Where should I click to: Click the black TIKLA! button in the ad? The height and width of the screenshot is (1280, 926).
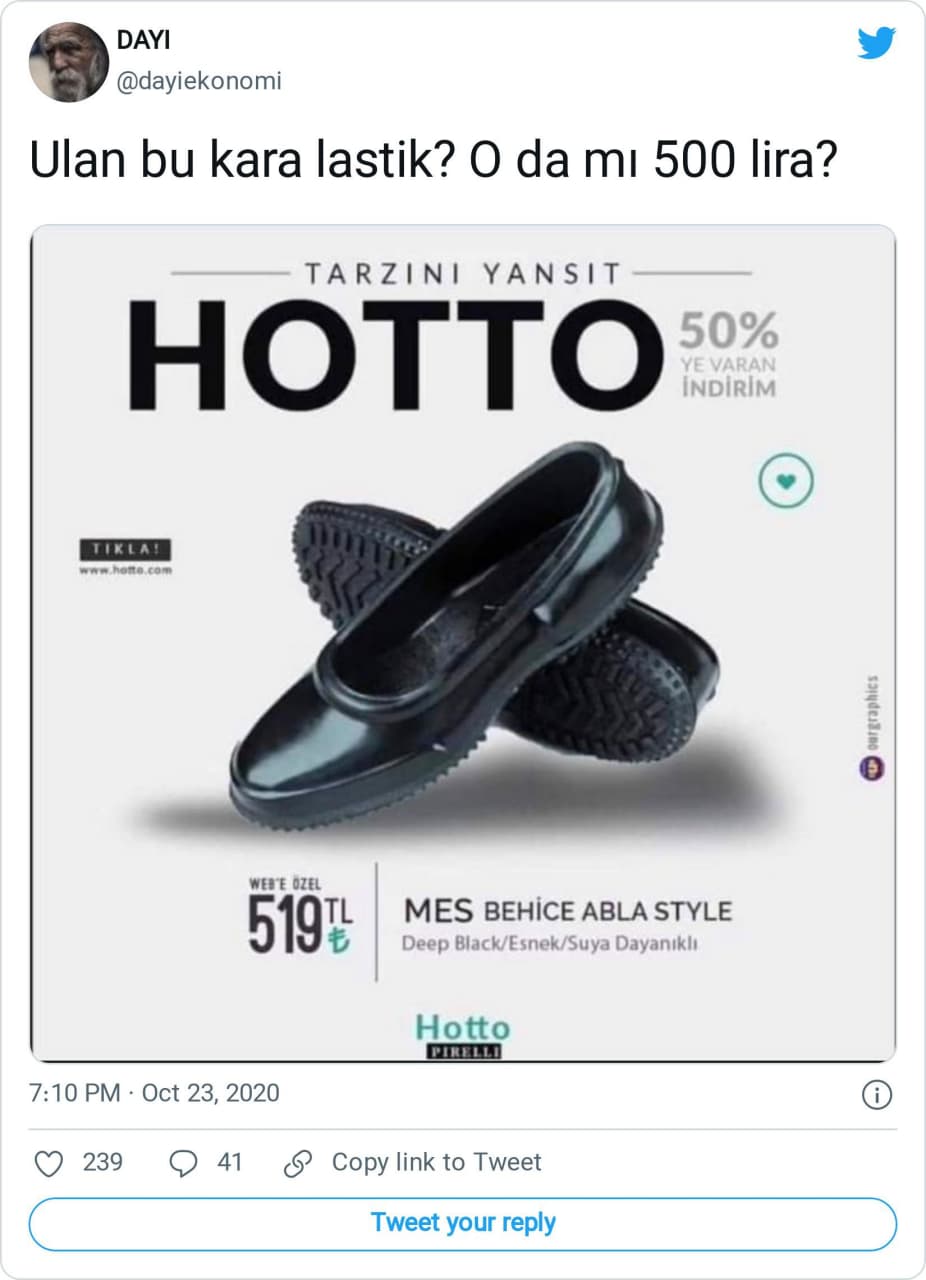point(125,549)
